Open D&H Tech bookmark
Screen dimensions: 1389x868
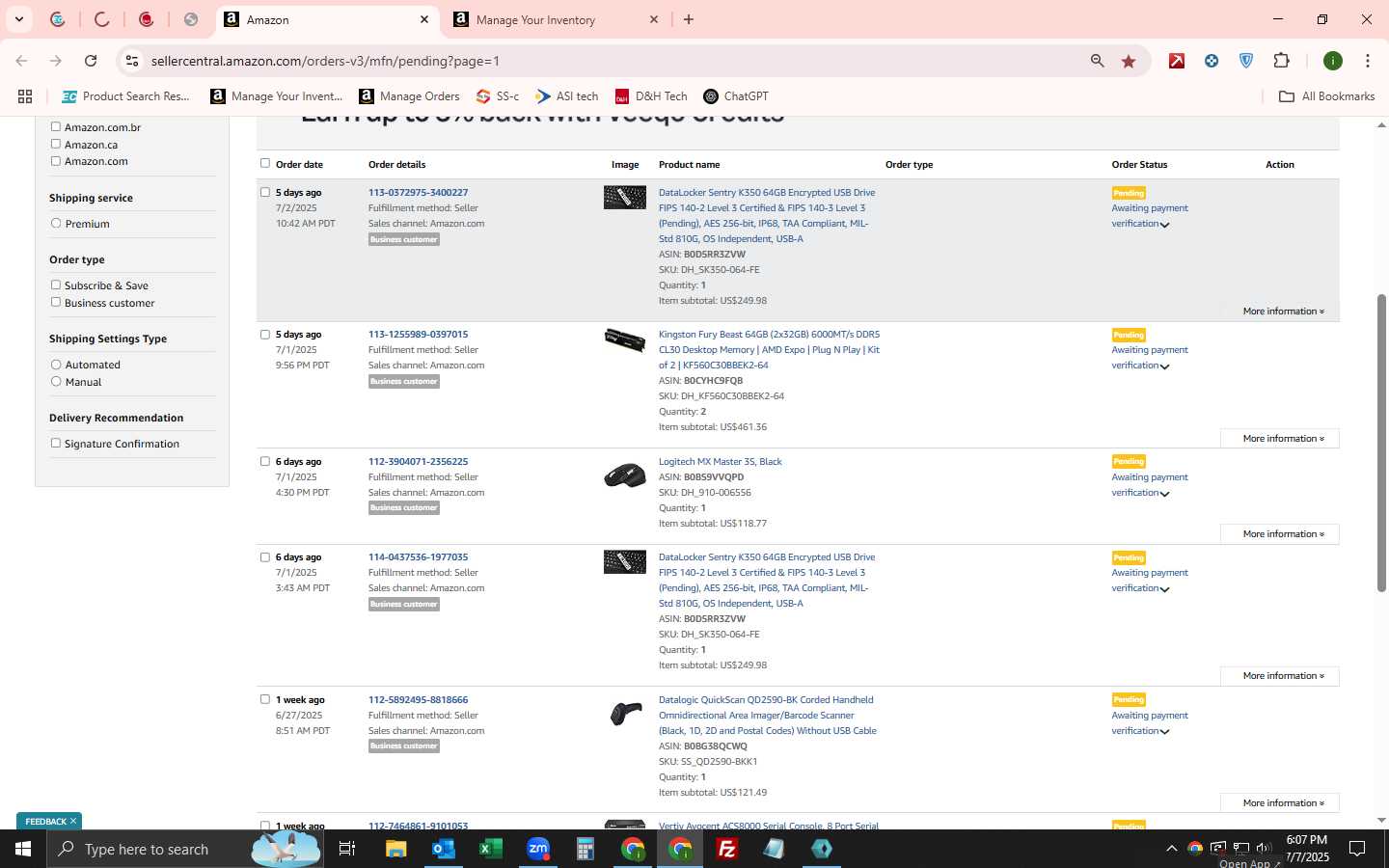tap(651, 96)
